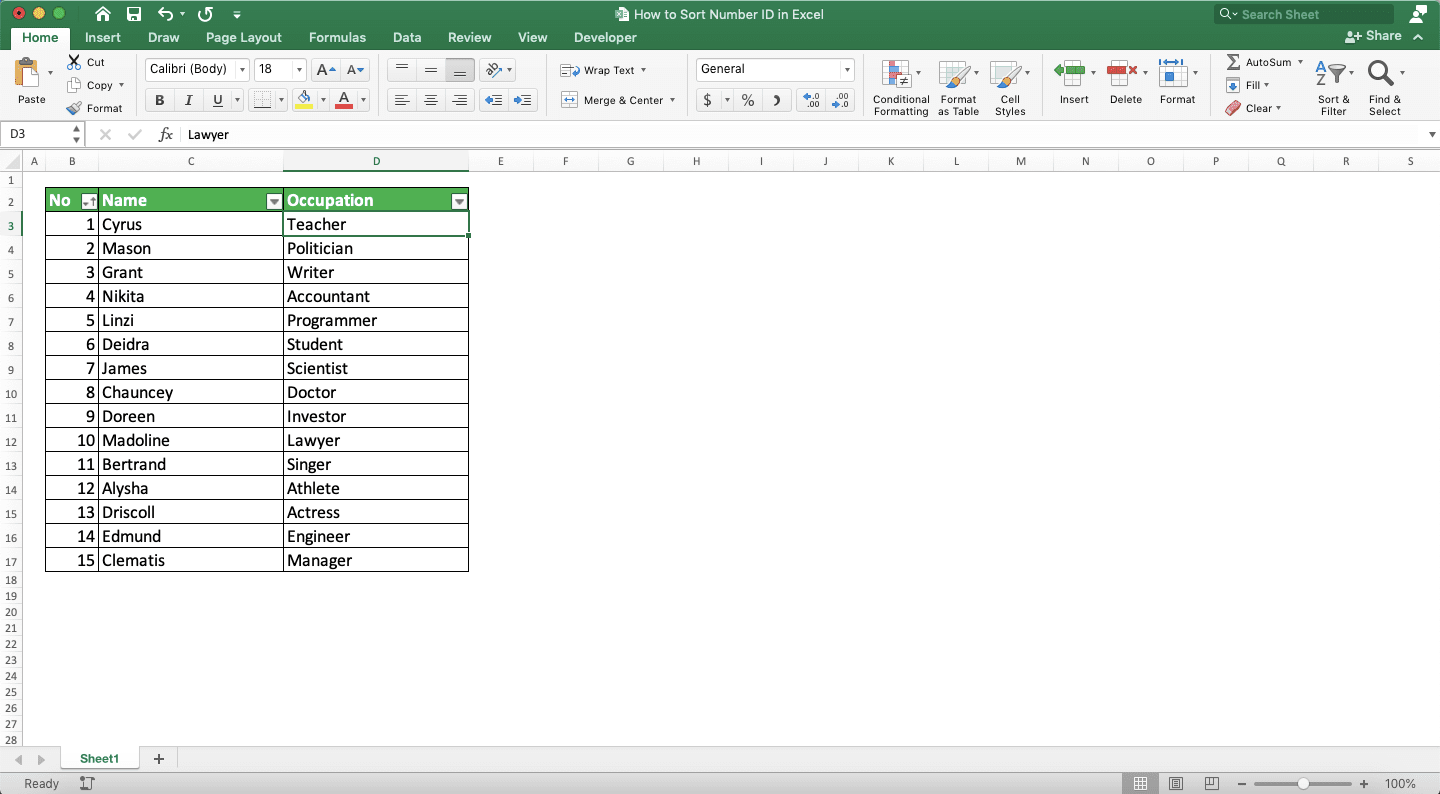This screenshot has height=794, width=1440.
Task: Open the font name dropdown
Action: tap(242, 70)
